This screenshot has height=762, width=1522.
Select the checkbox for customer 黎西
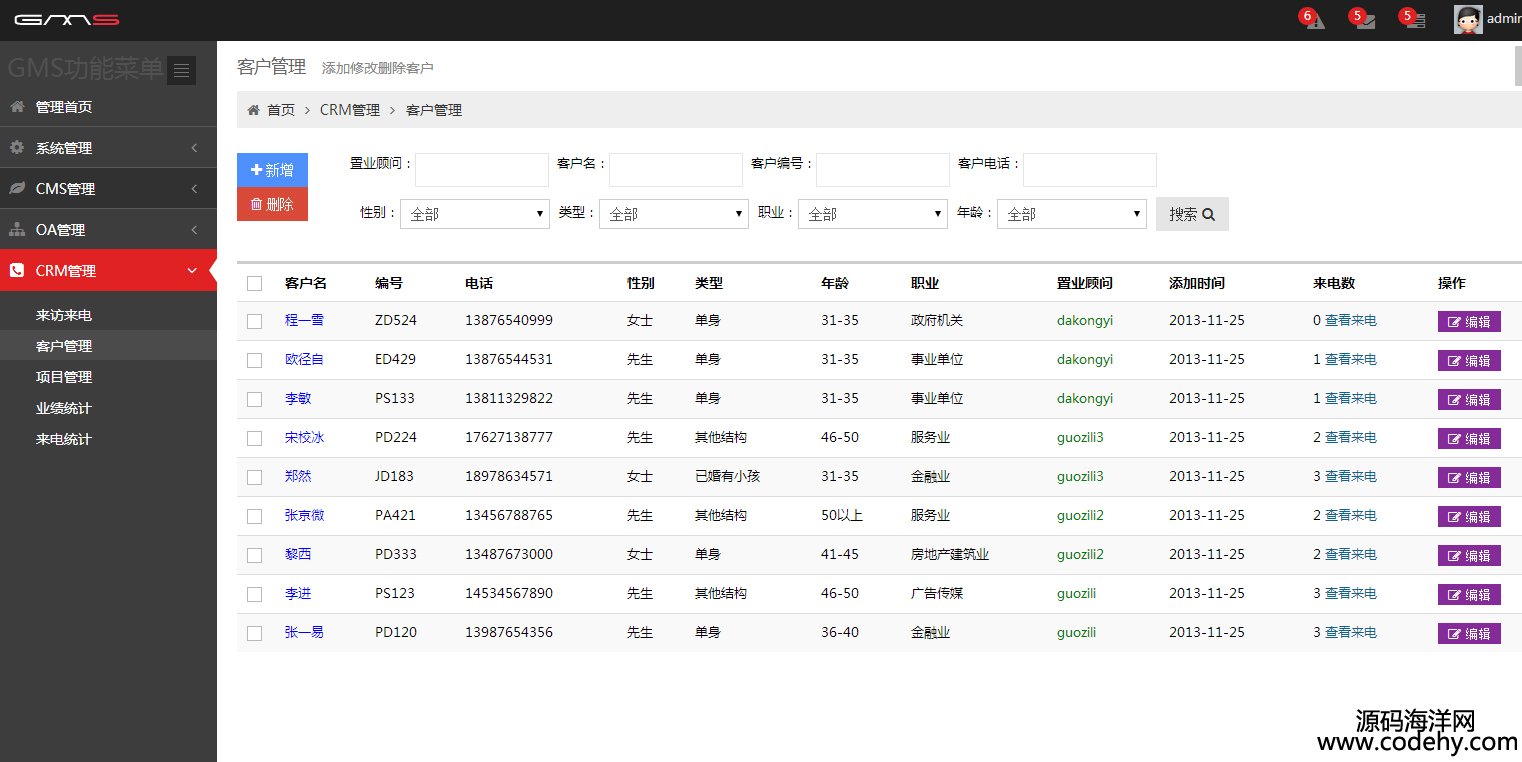(254, 555)
